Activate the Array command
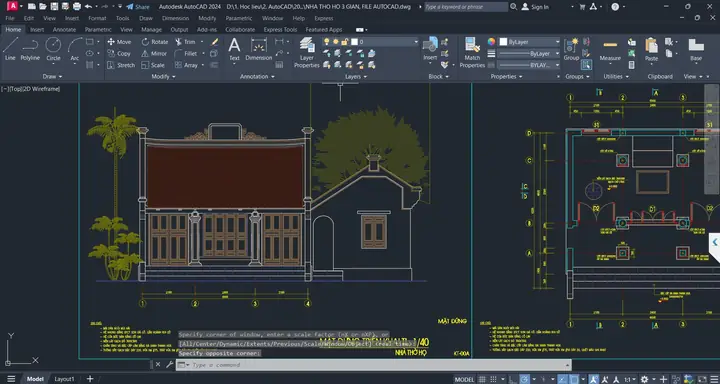The image size is (720, 384). (x=186, y=65)
